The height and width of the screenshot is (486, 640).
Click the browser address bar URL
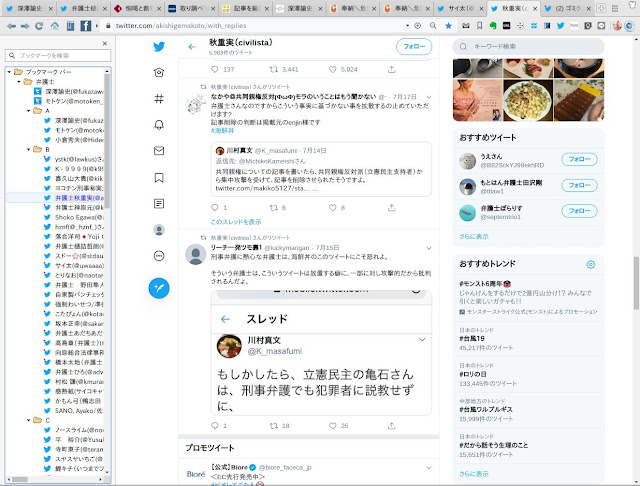point(181,26)
